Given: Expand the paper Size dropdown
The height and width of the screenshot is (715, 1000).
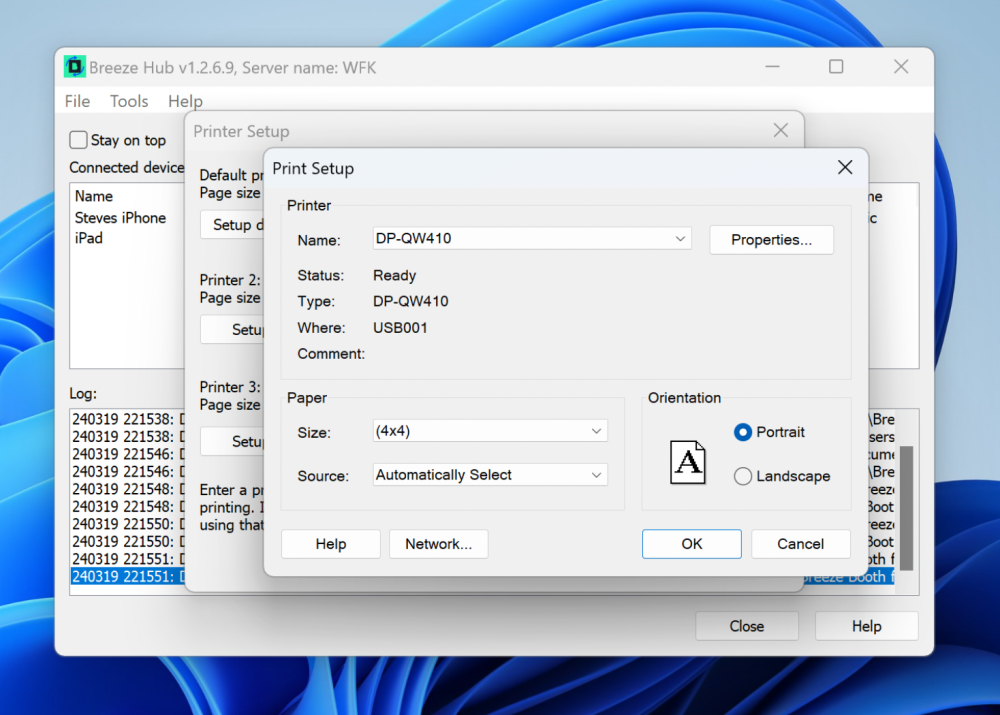Looking at the screenshot, I should (490, 431).
